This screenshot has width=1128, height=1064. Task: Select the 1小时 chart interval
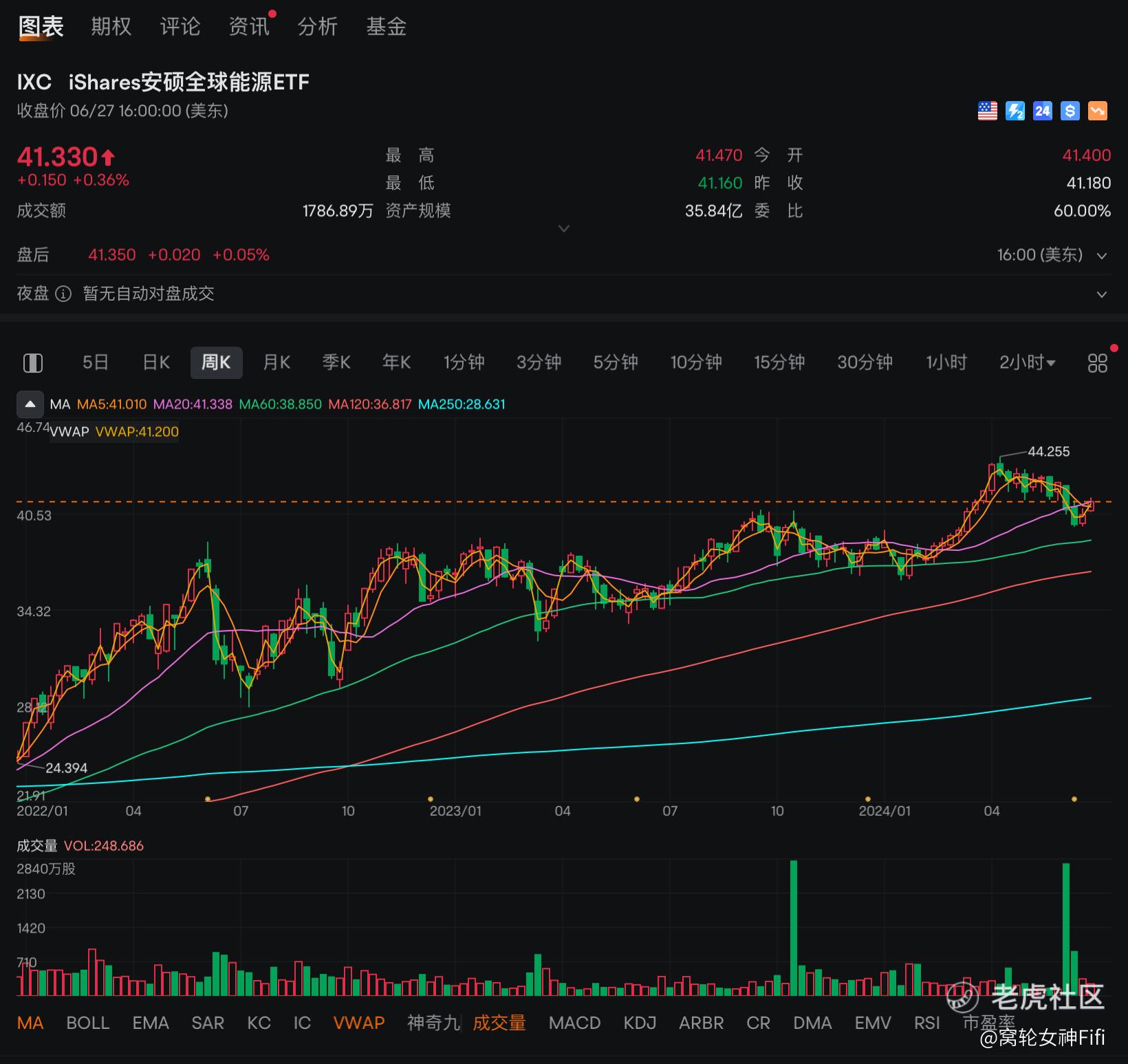click(x=946, y=362)
